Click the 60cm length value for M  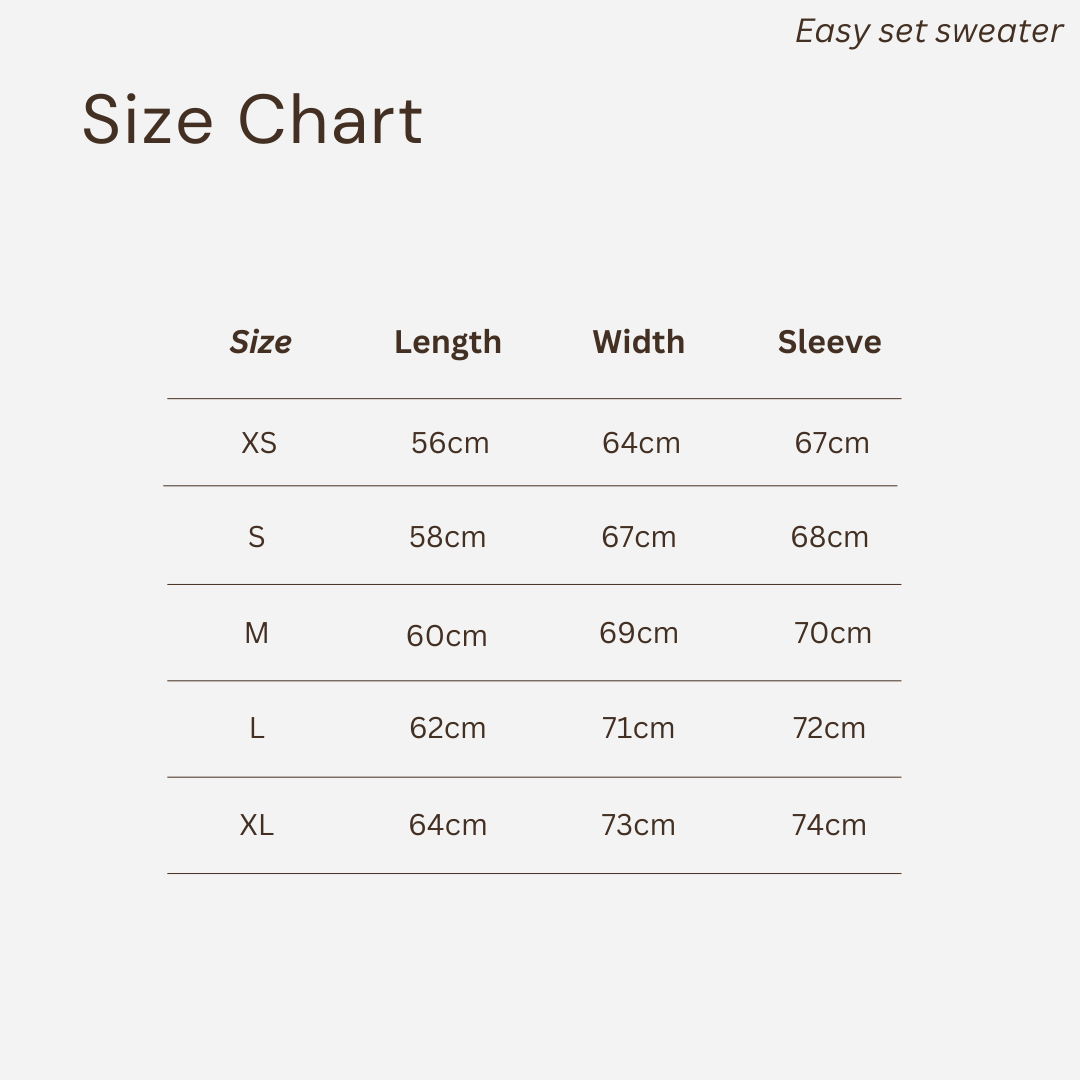click(447, 636)
